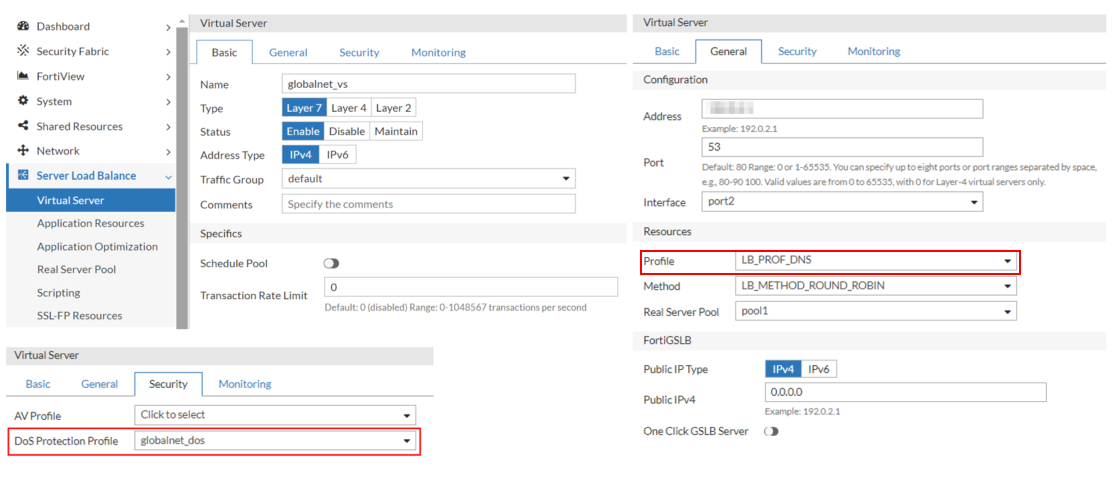Screen dimensions: 1117x491
Task: Expand the Dashboard menu chevron
Action: [168, 26]
